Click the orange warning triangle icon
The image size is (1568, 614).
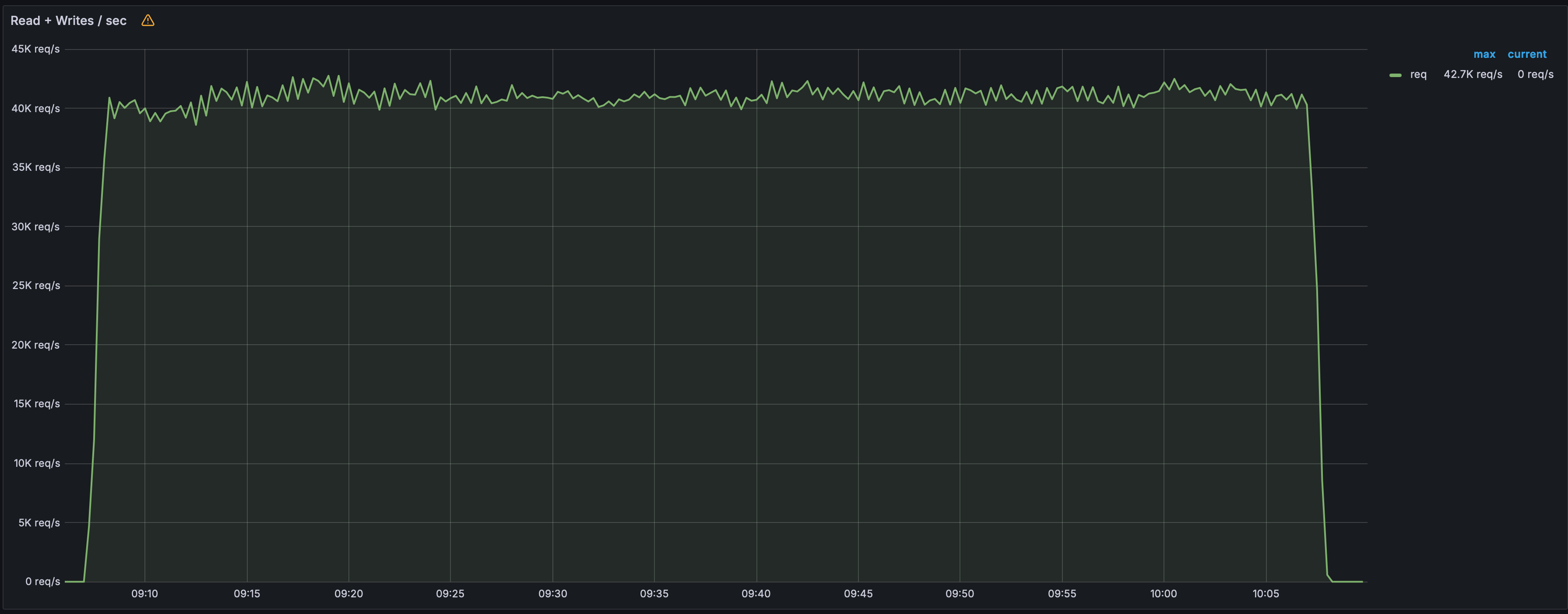[148, 21]
